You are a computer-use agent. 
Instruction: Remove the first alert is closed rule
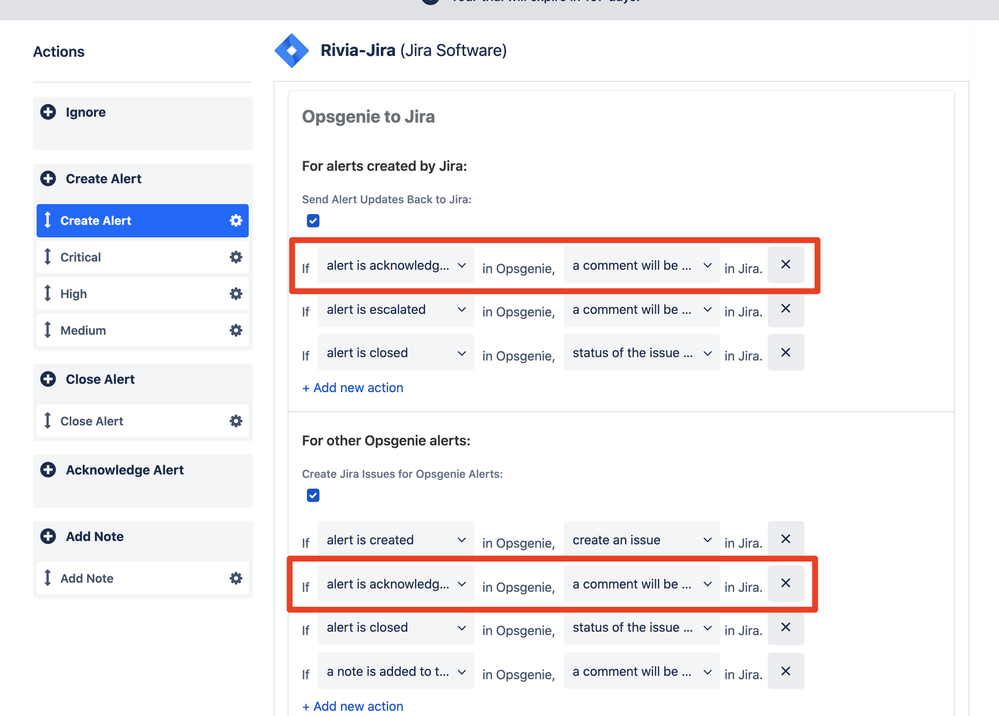786,353
